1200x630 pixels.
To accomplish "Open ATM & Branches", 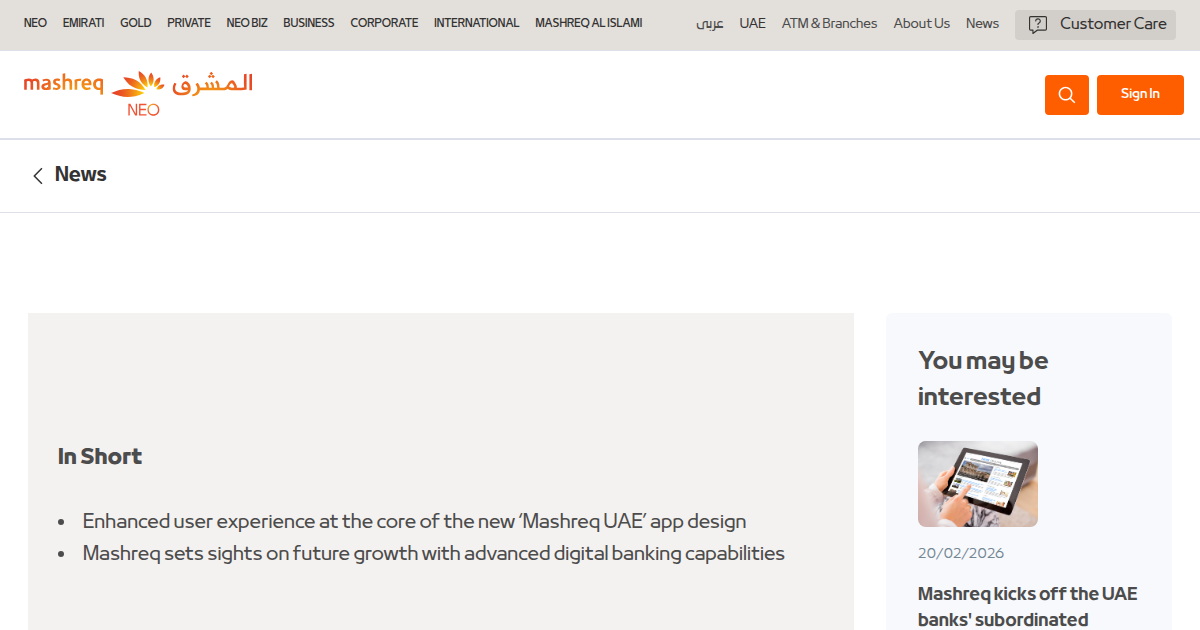I will [x=829, y=23].
